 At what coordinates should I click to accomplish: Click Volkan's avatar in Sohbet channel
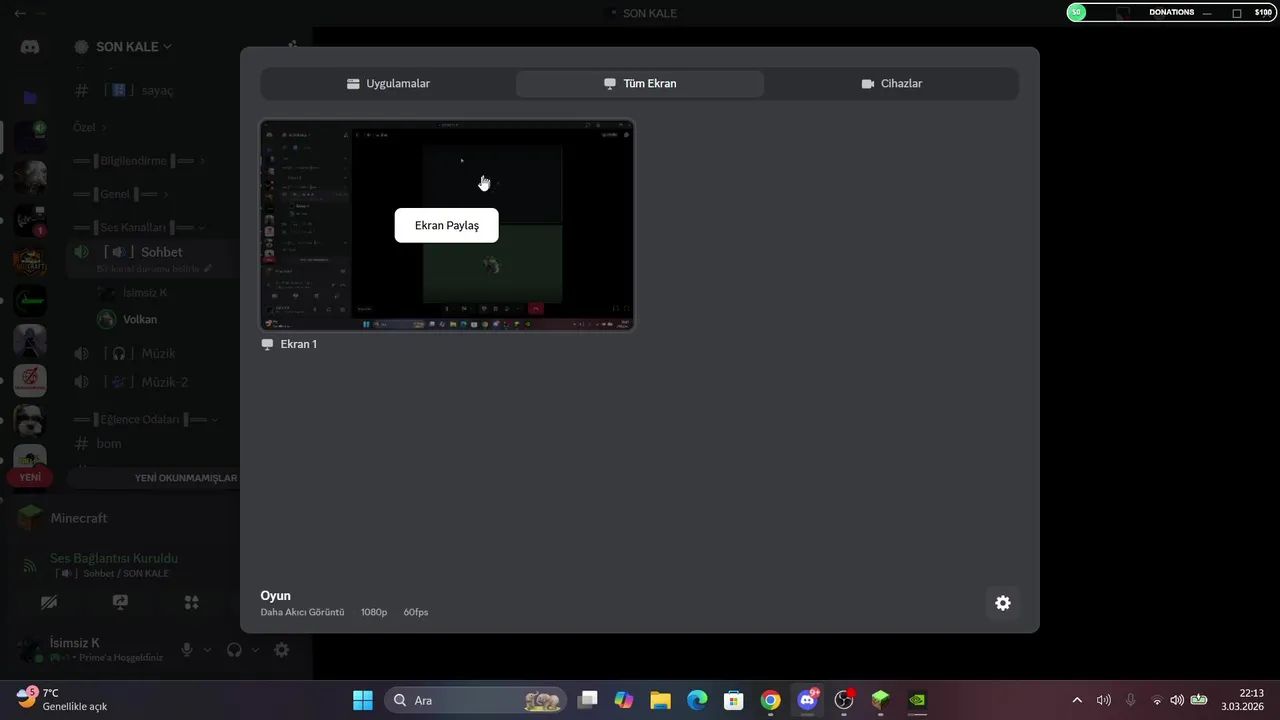pyautogui.click(x=106, y=319)
